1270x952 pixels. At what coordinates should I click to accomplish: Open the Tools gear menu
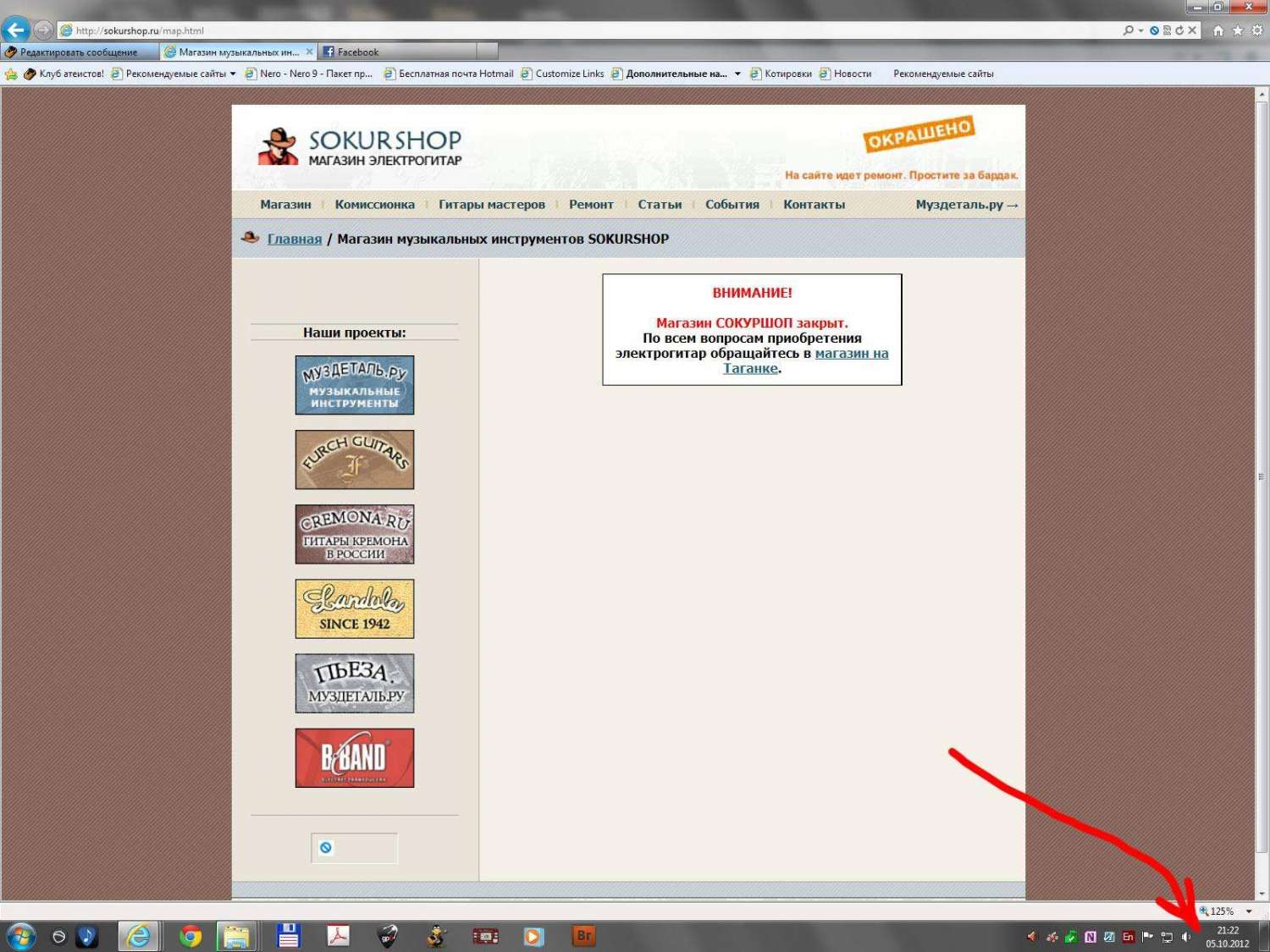1257,30
